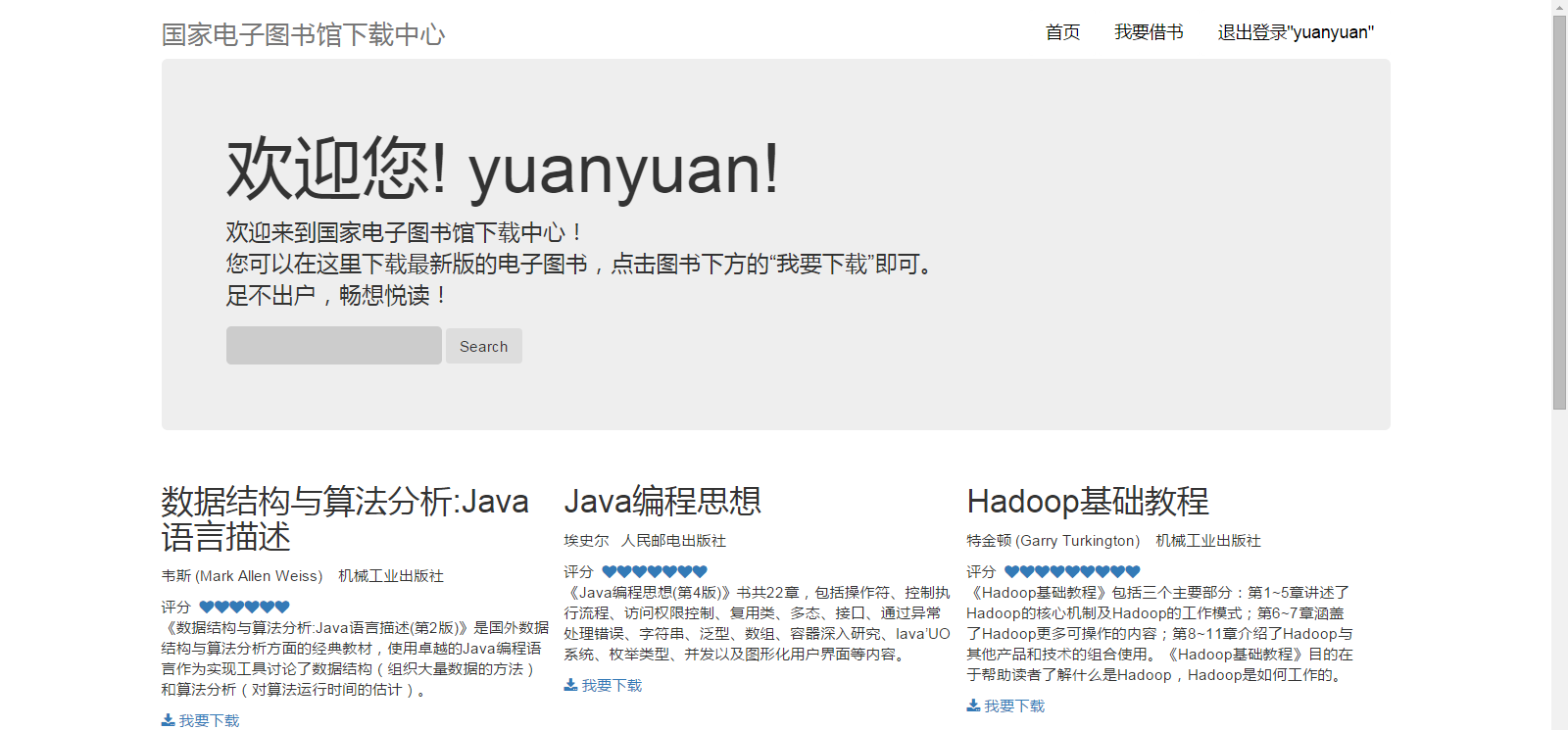Click the Java编程思想 book title
Viewport: 1568px width, 730px height.
pos(662,501)
